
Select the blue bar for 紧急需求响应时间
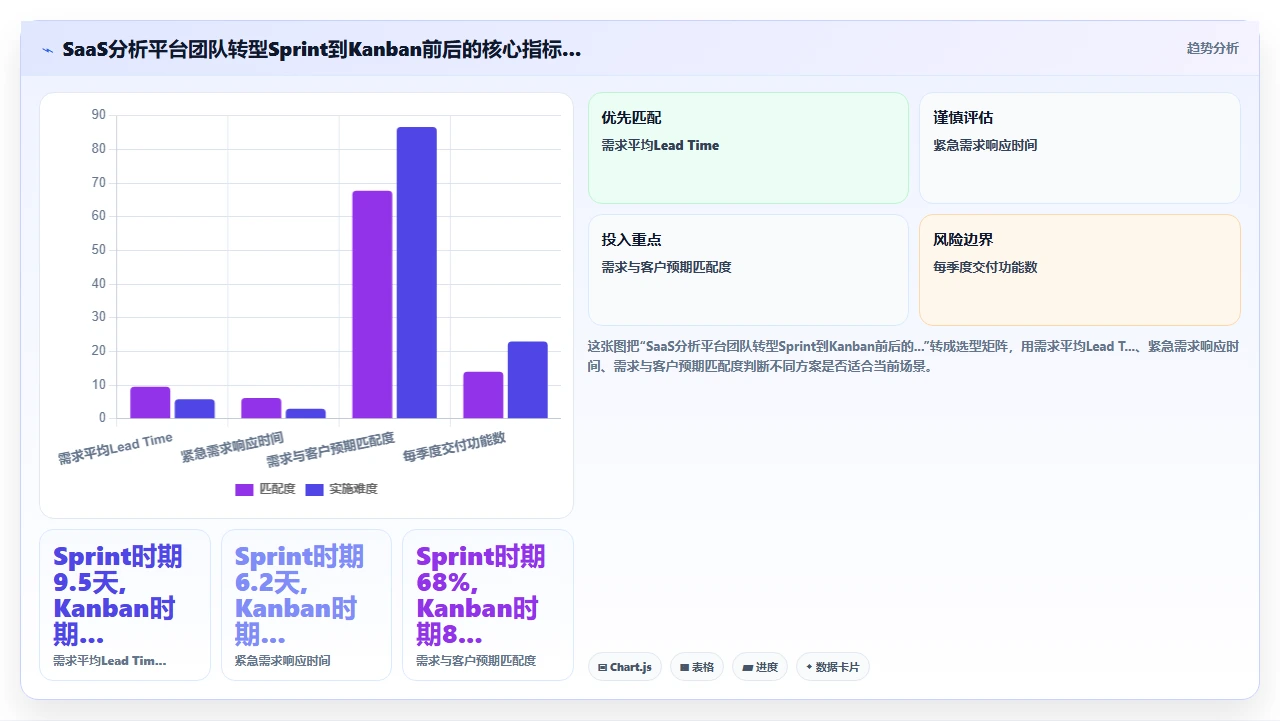tap(305, 413)
